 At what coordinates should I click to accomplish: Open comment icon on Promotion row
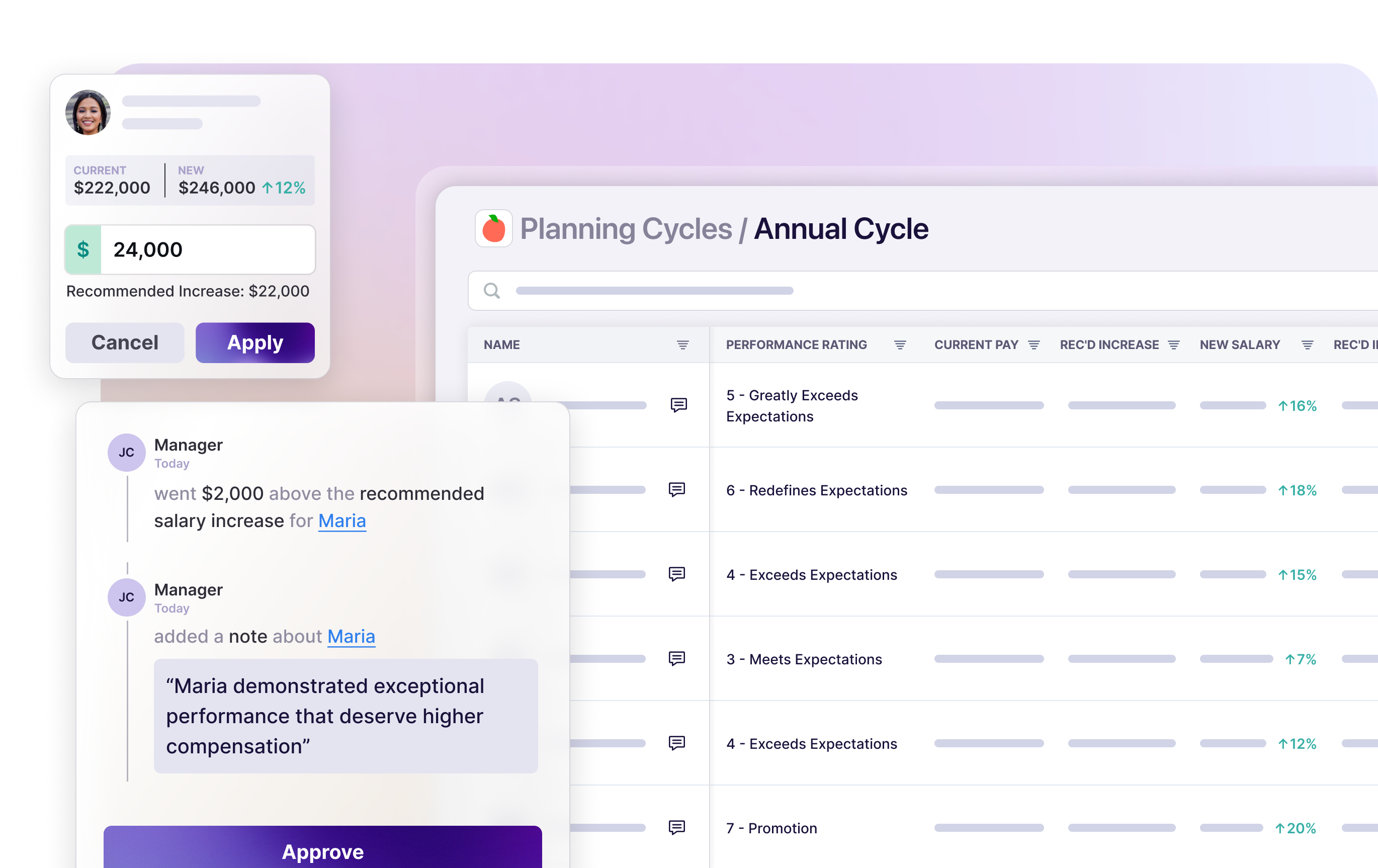(677, 827)
